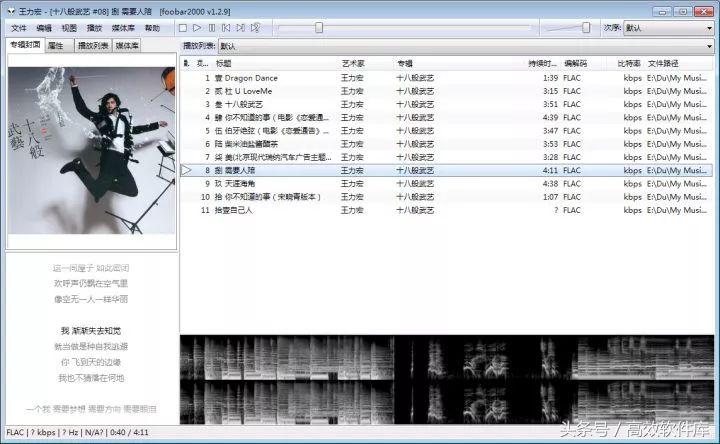720x444 pixels.
Task: Open the 视图 menu
Action: click(x=69, y=28)
